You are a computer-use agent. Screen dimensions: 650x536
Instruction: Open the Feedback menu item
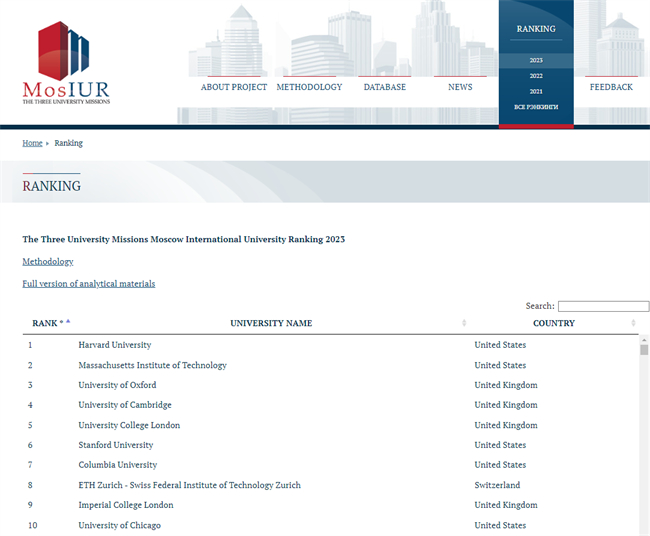click(x=611, y=87)
